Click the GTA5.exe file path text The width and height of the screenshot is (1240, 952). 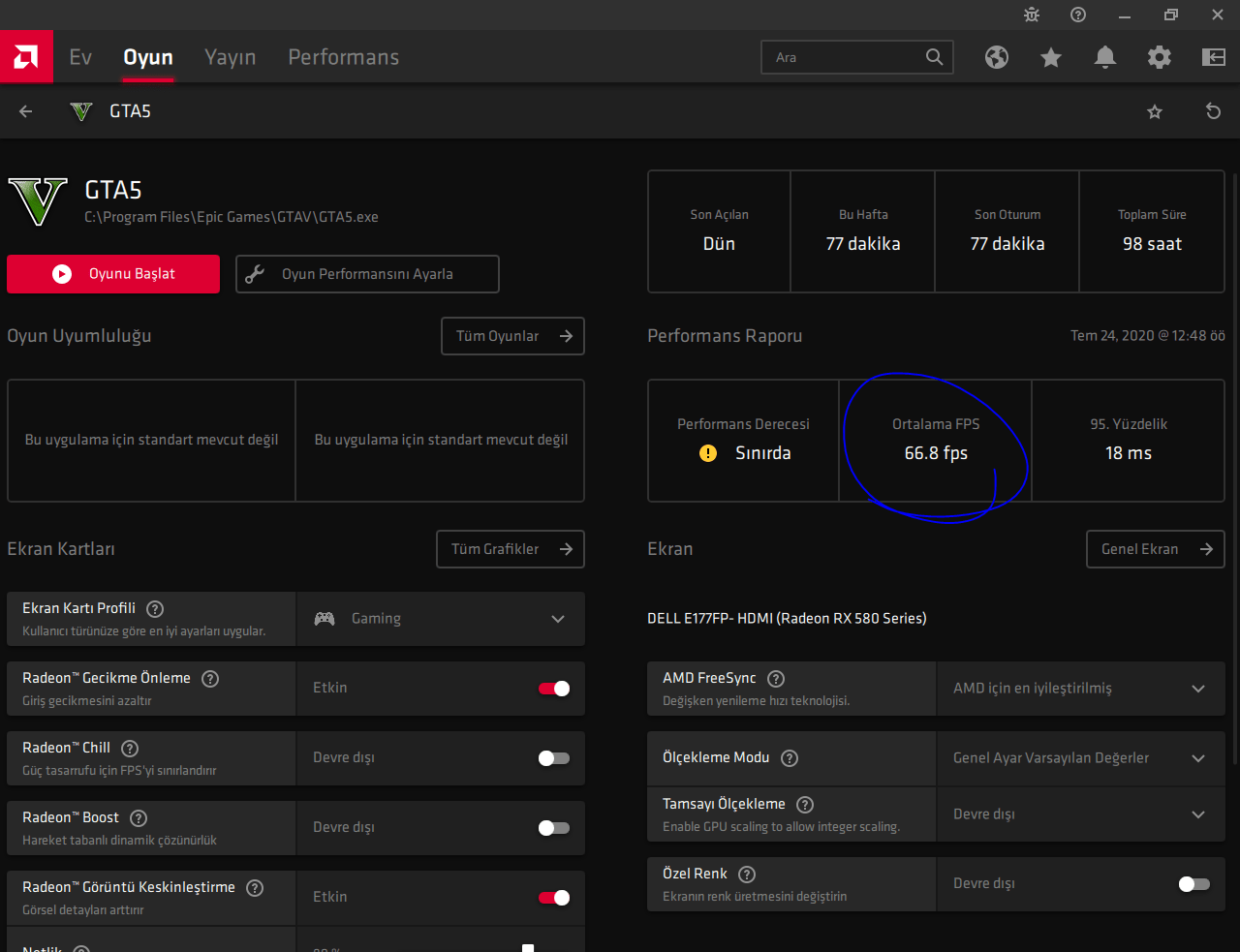tap(232, 217)
